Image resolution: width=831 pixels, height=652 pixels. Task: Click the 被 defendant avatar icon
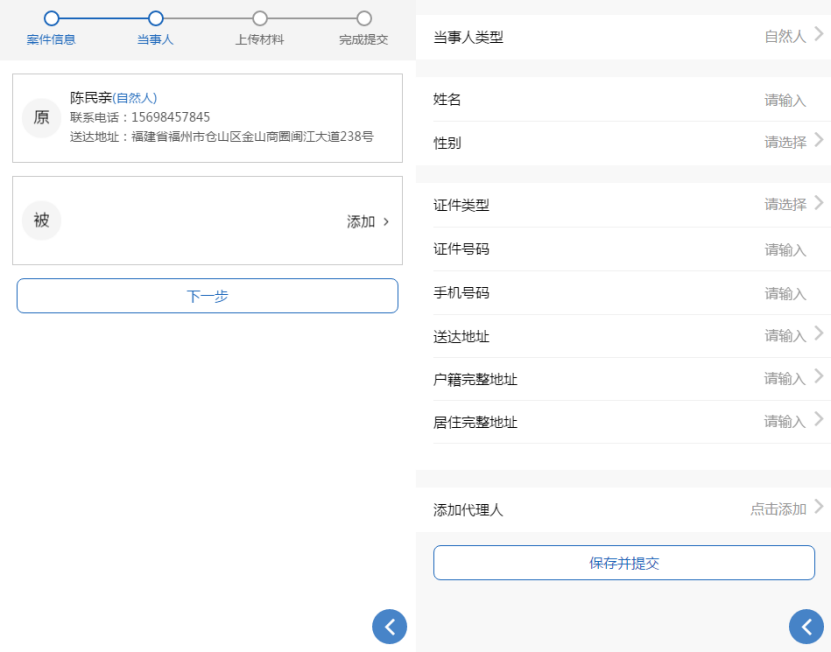coord(41,220)
